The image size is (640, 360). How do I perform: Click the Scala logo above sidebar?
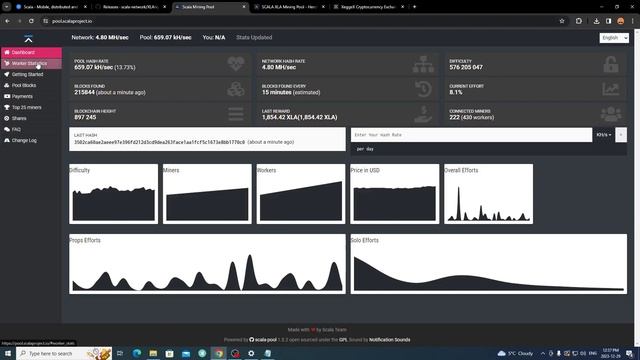click(28, 38)
